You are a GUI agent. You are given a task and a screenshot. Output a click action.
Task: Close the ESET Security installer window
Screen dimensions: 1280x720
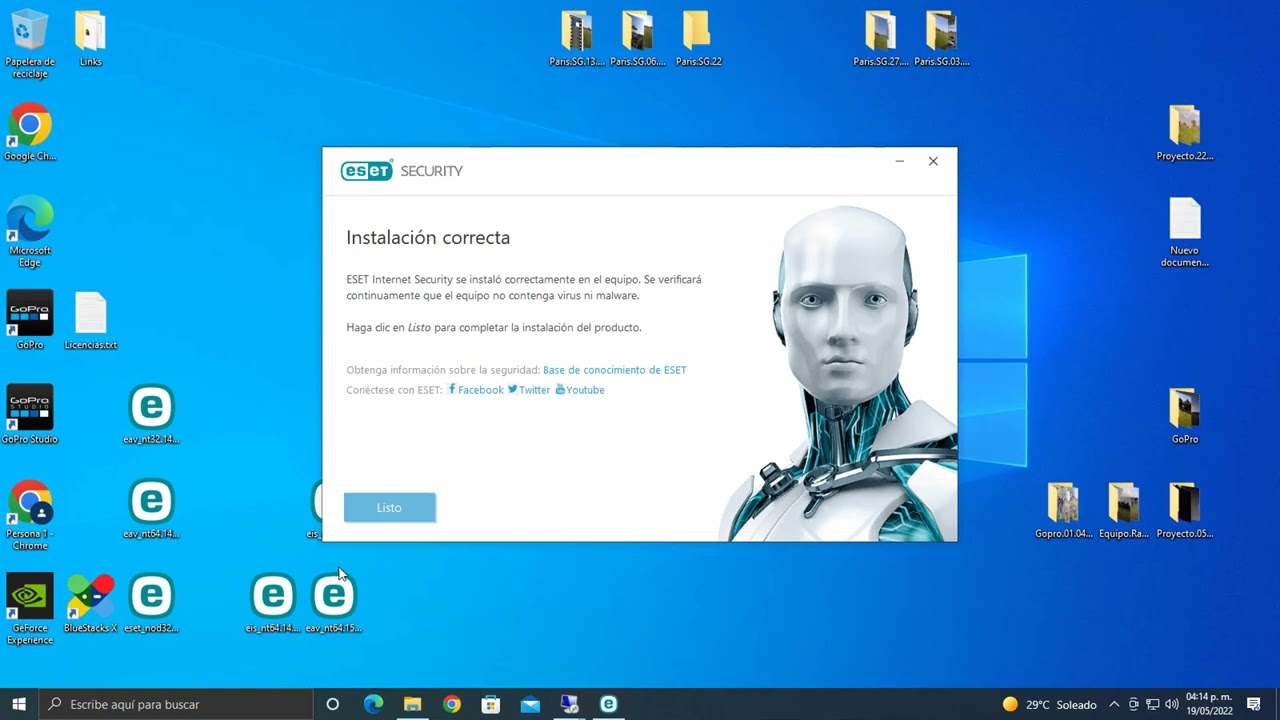(x=933, y=161)
